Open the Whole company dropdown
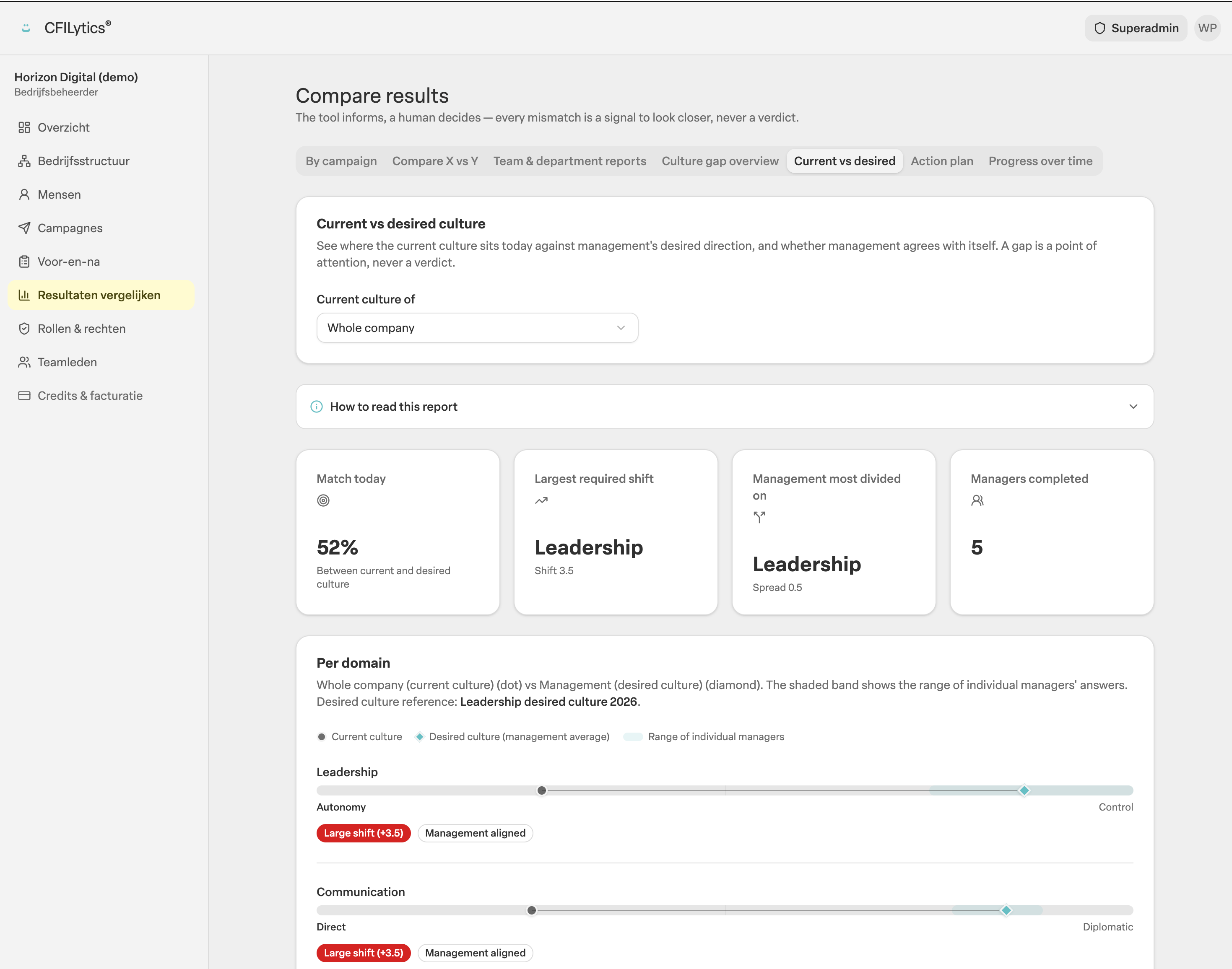The width and height of the screenshot is (1232, 969). click(x=477, y=327)
